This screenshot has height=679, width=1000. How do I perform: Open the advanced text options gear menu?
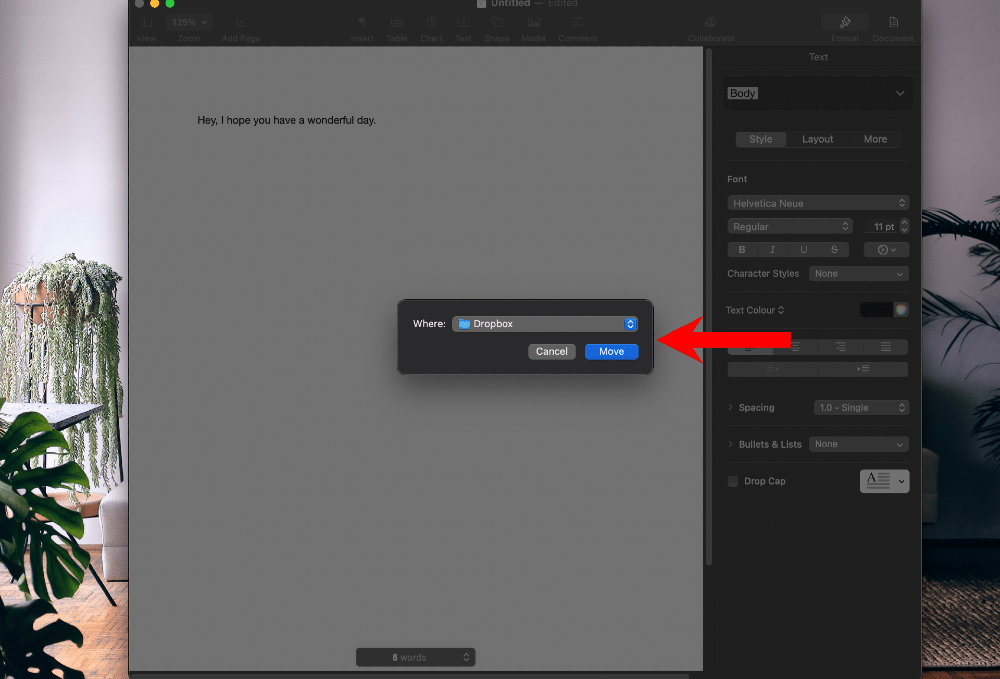(x=886, y=249)
